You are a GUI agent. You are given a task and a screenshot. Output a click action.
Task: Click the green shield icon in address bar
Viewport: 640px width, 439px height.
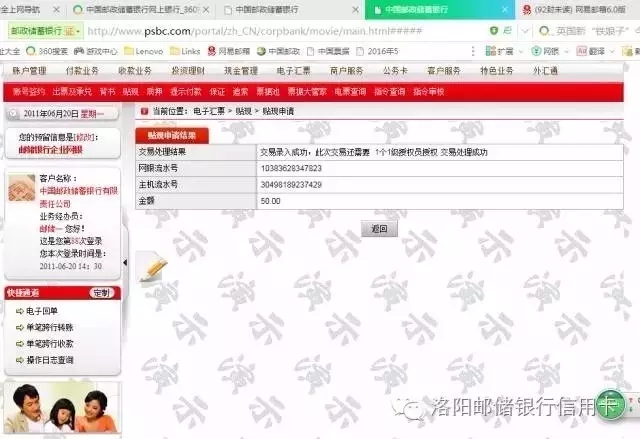[x=494, y=31]
